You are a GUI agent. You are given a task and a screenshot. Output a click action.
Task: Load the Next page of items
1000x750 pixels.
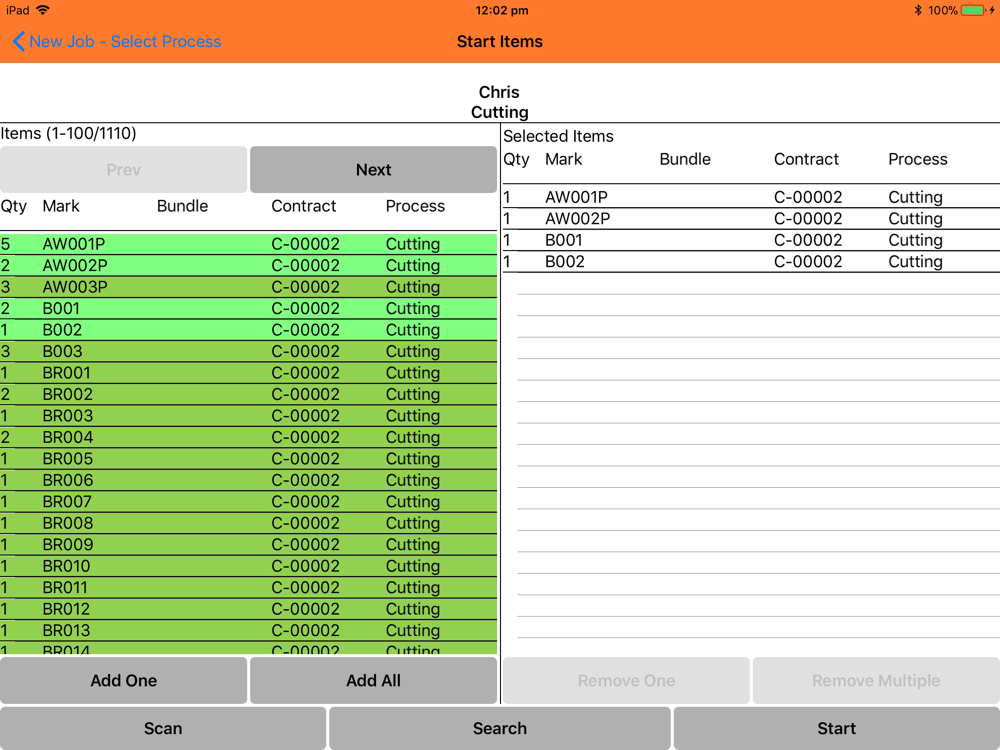pyautogui.click(x=373, y=170)
